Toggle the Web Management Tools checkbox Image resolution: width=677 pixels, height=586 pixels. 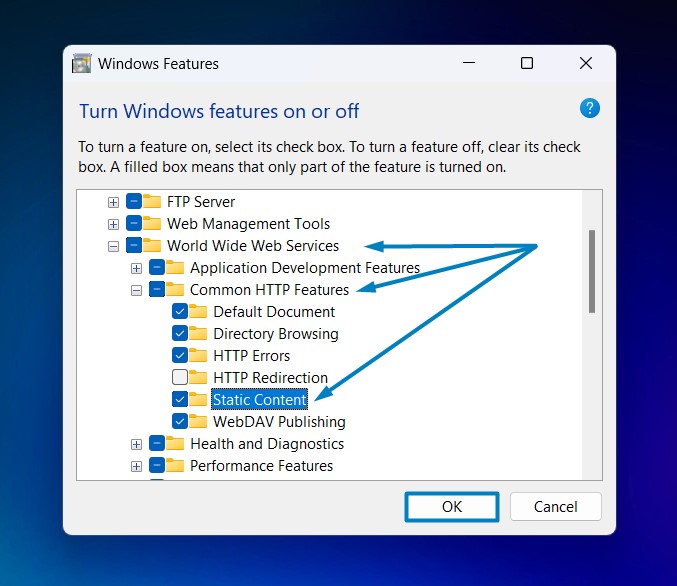(134, 223)
